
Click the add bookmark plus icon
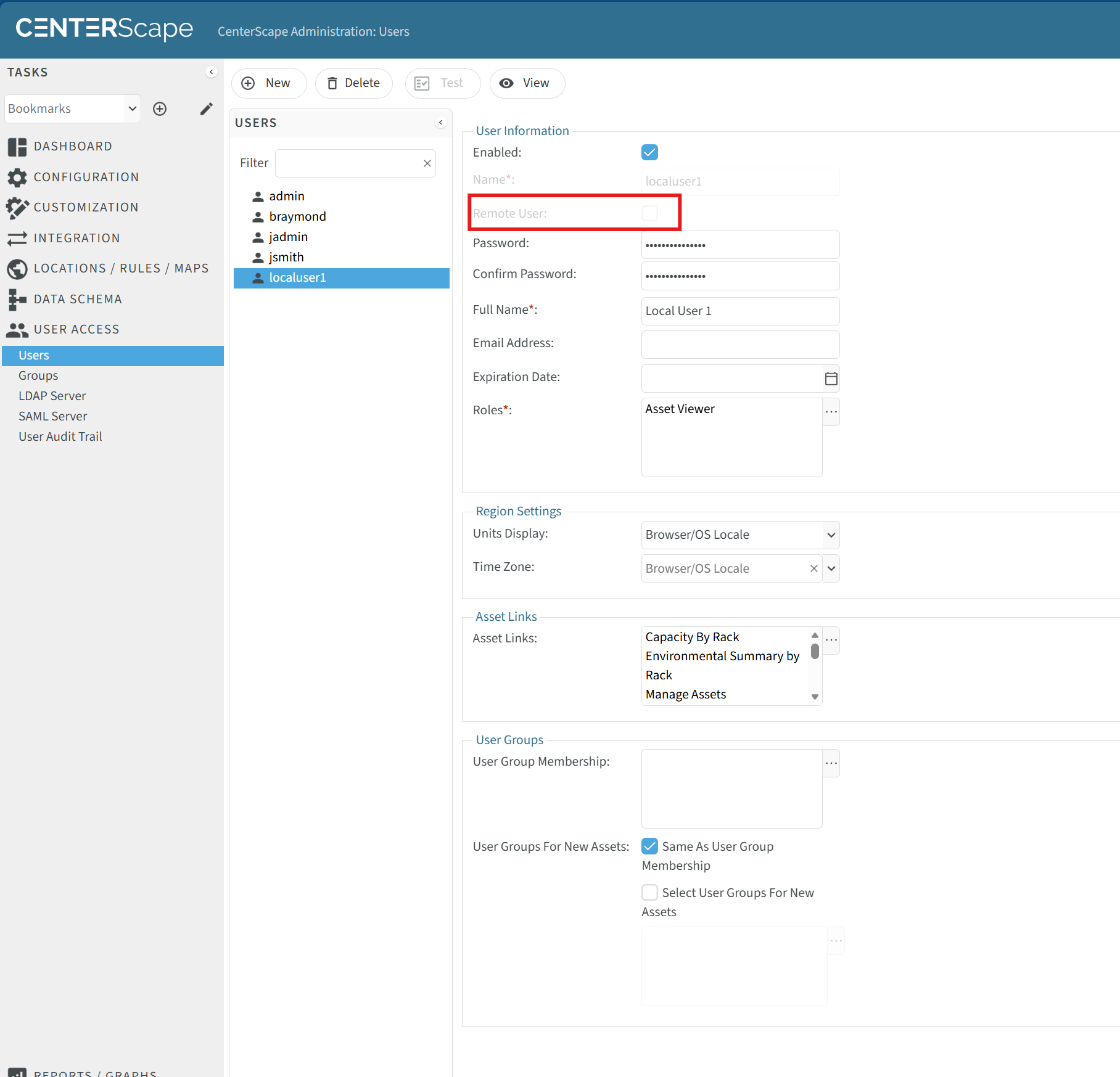[x=160, y=109]
